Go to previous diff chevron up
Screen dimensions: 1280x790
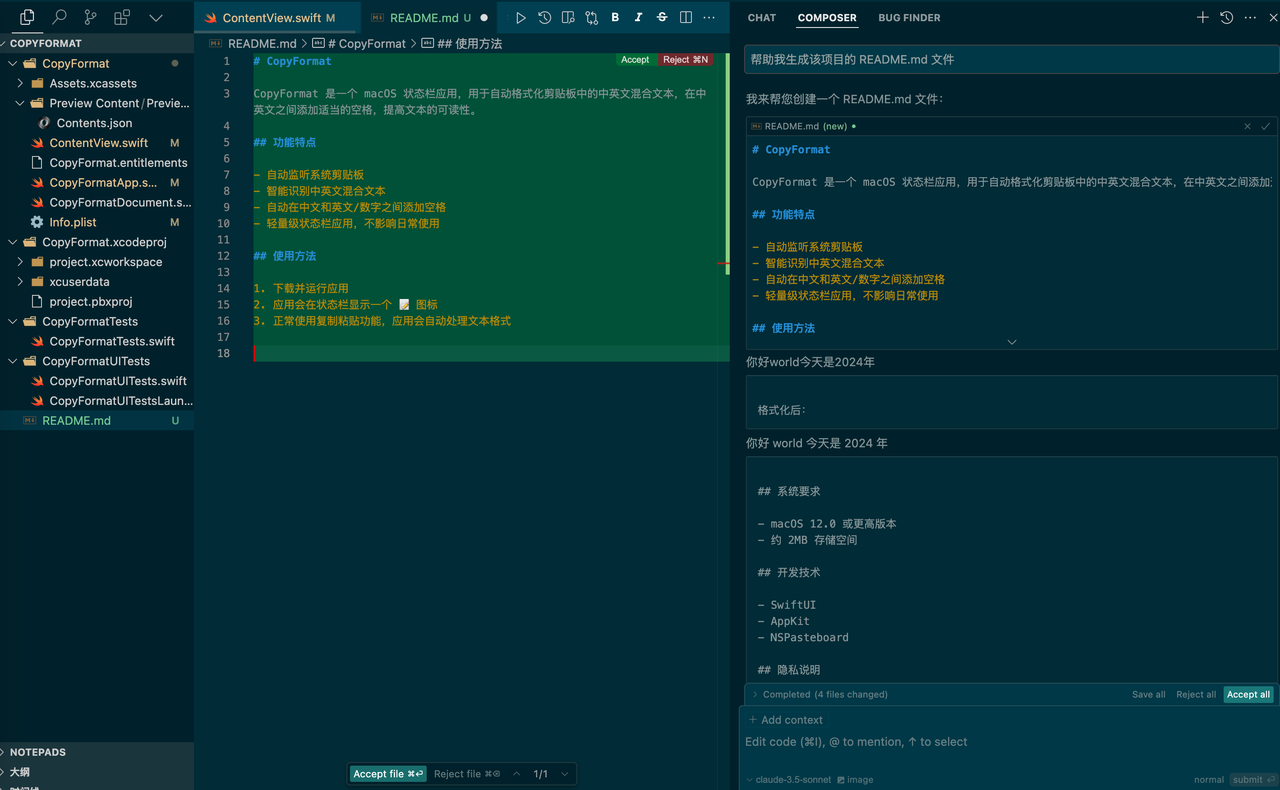coord(517,774)
